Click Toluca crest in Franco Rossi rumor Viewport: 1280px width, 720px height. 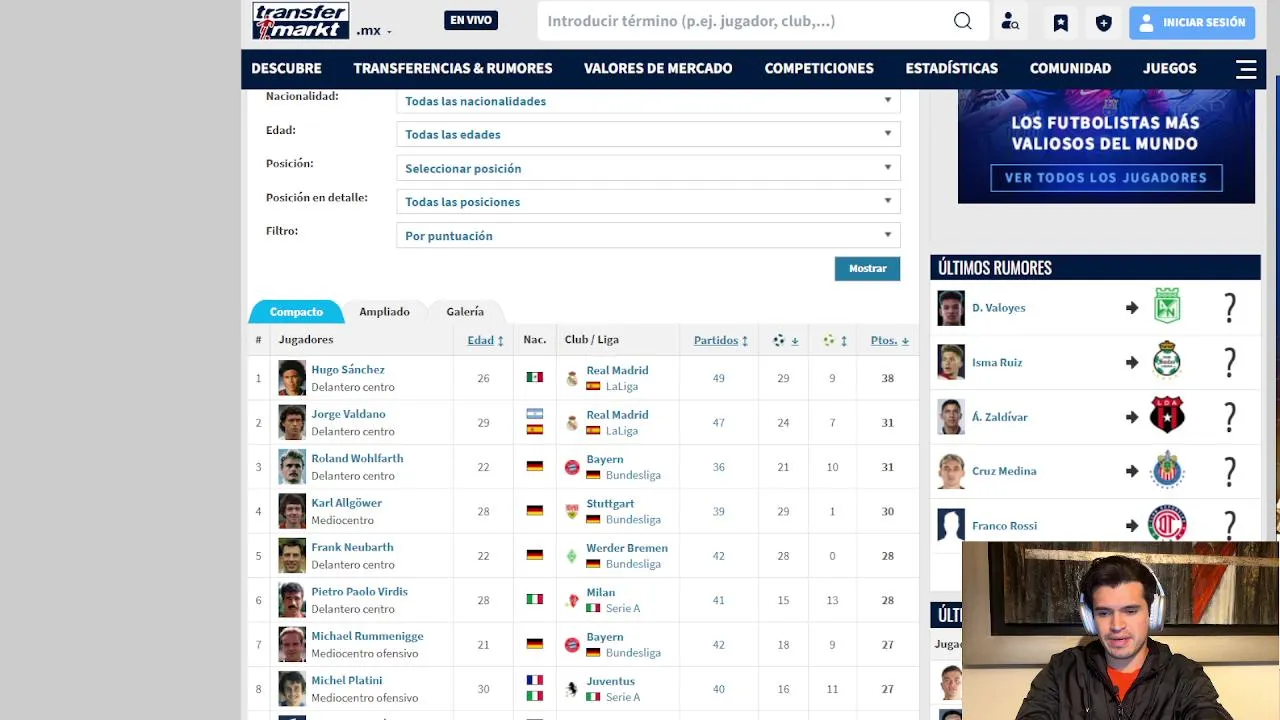coord(1167,525)
